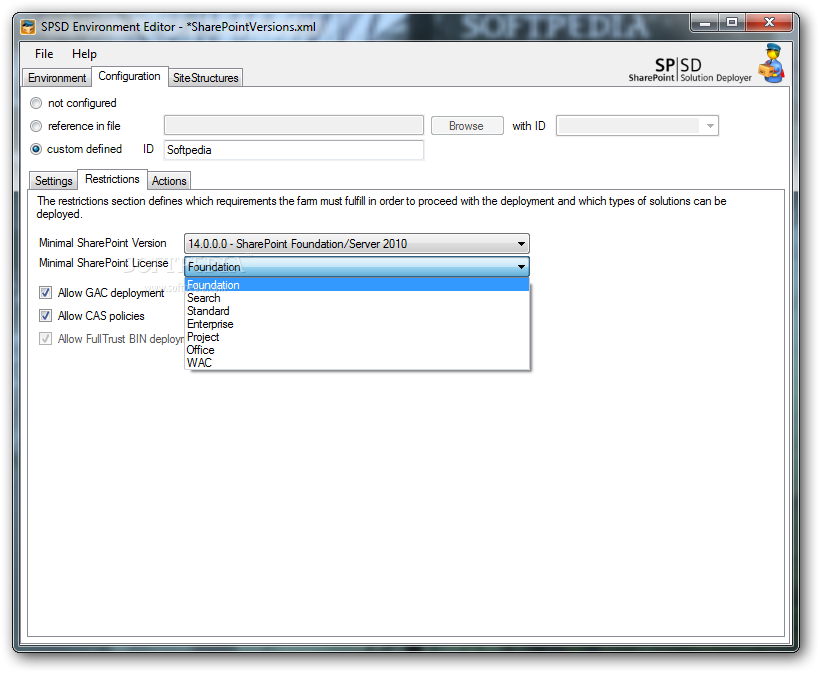Toggle the Allow FullTrust BIN deployment checkbox
The image size is (820, 673).
click(45, 338)
